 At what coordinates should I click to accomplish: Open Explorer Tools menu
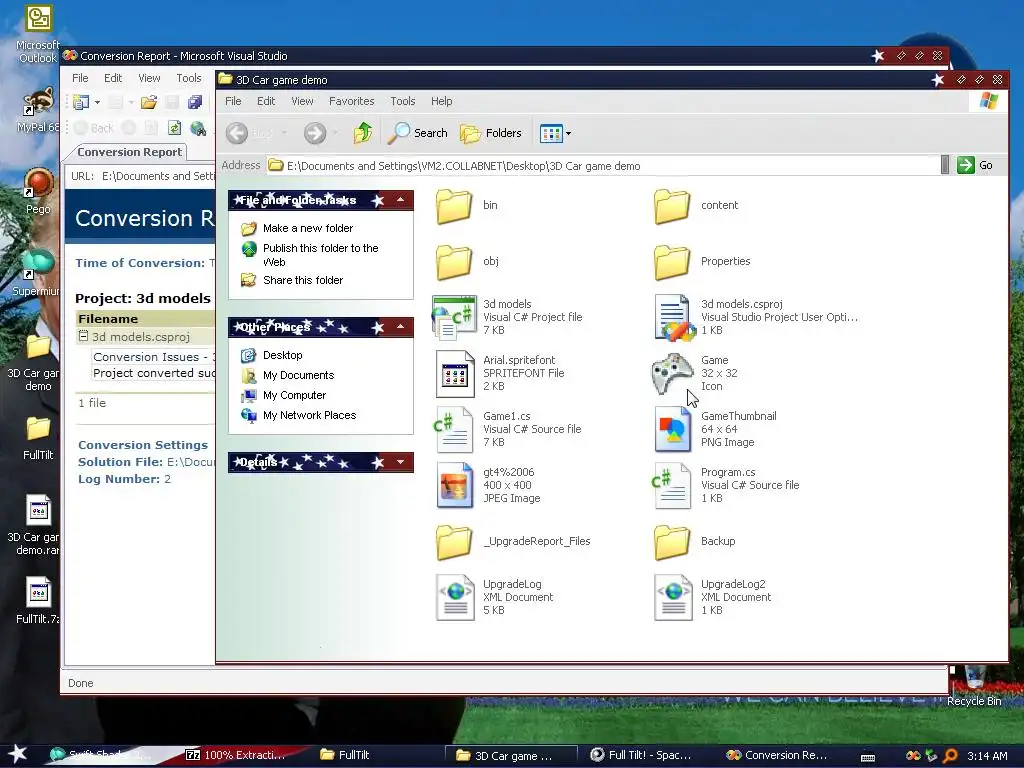(403, 101)
